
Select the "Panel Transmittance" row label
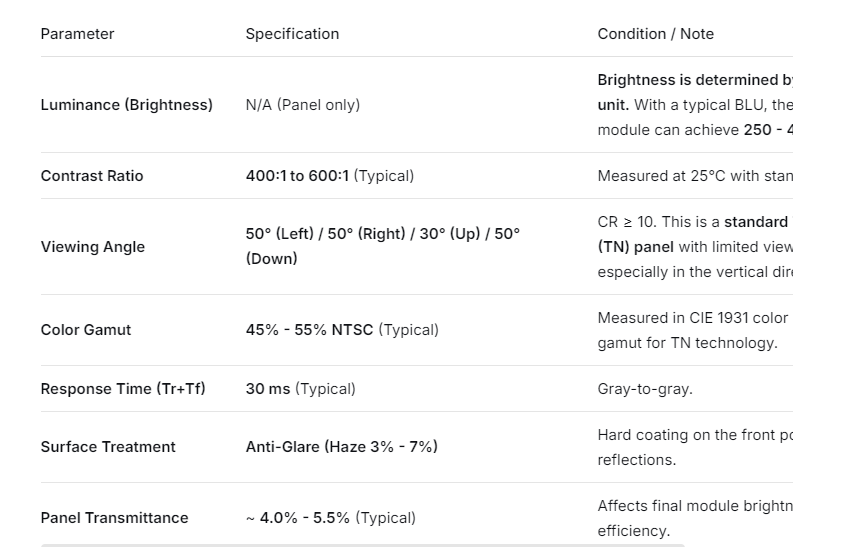[x=114, y=518]
